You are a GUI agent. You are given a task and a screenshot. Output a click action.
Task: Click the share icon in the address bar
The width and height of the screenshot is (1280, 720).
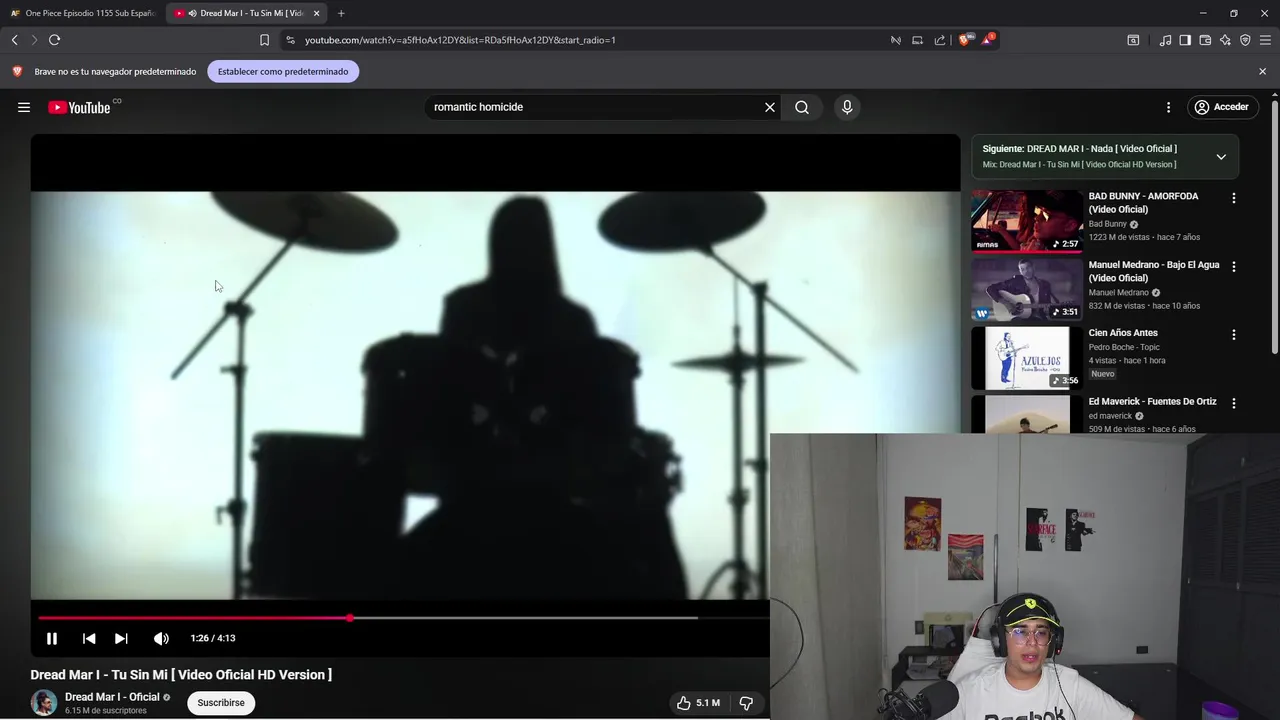[940, 40]
